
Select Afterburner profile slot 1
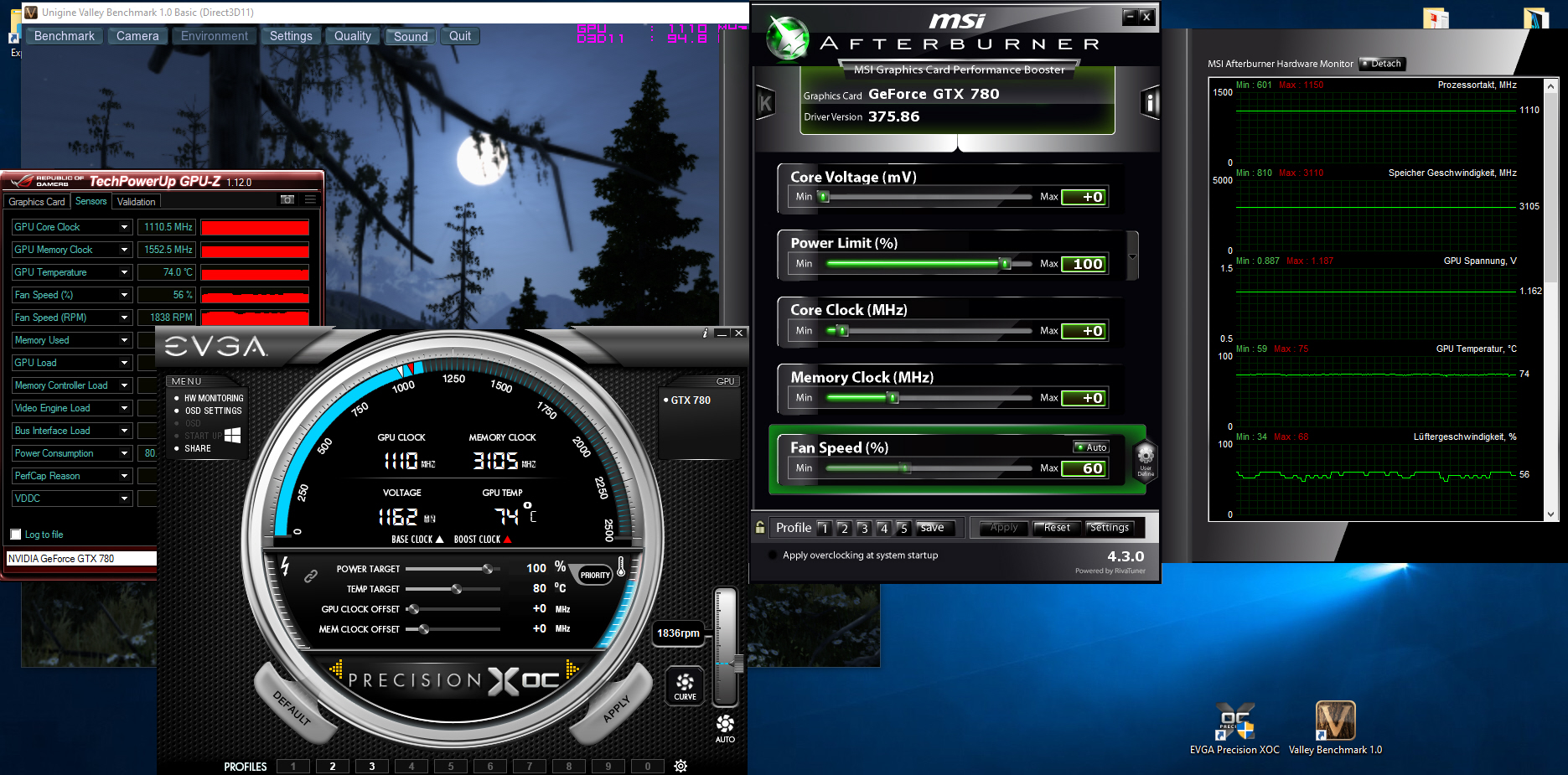pos(825,528)
